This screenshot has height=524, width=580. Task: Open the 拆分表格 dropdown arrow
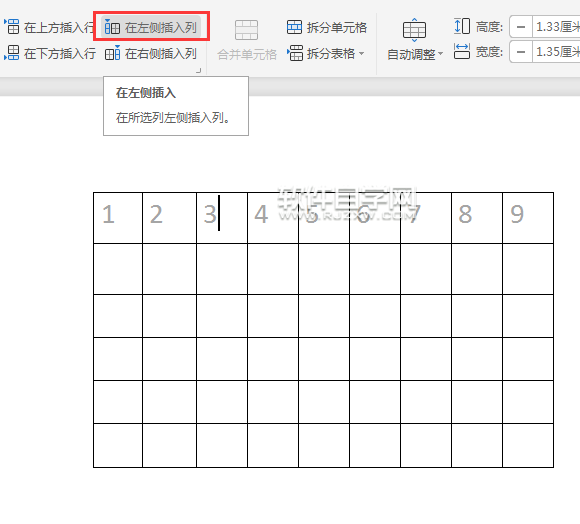(361, 54)
